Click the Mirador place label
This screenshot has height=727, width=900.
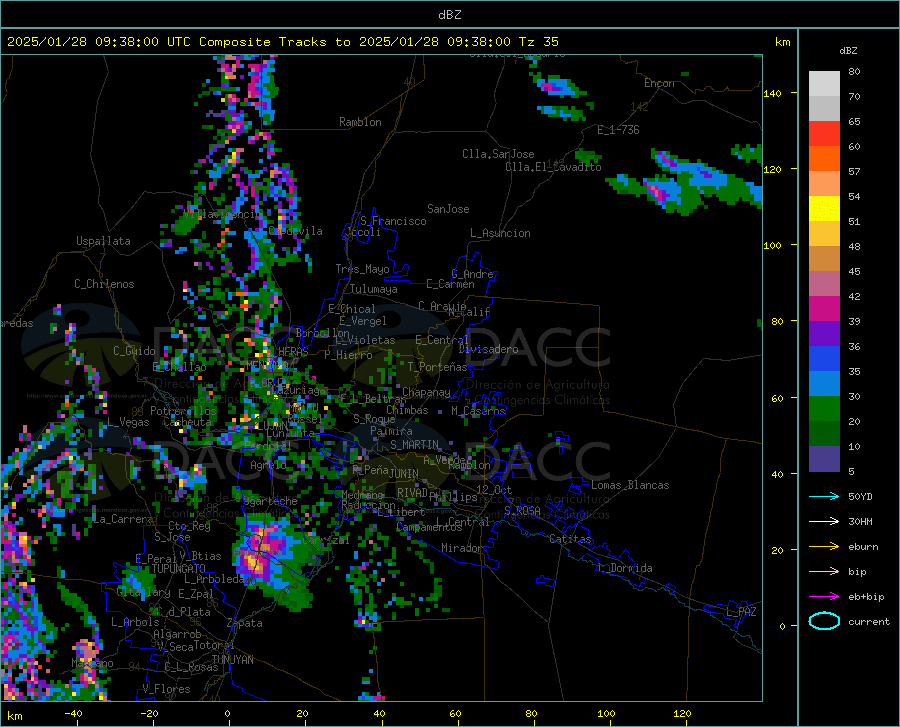(x=461, y=548)
